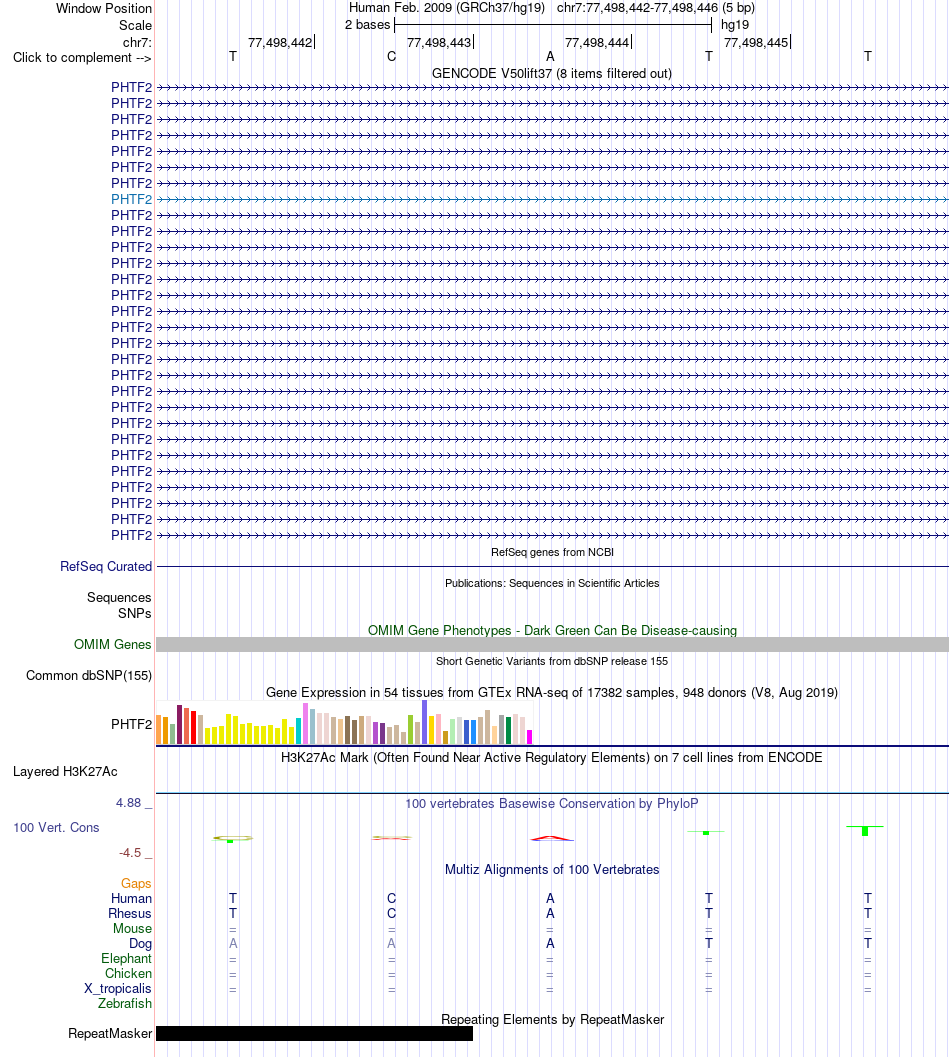This screenshot has width=950, height=1057.
Task: Click the C base in the complement row
Action: click(391, 57)
